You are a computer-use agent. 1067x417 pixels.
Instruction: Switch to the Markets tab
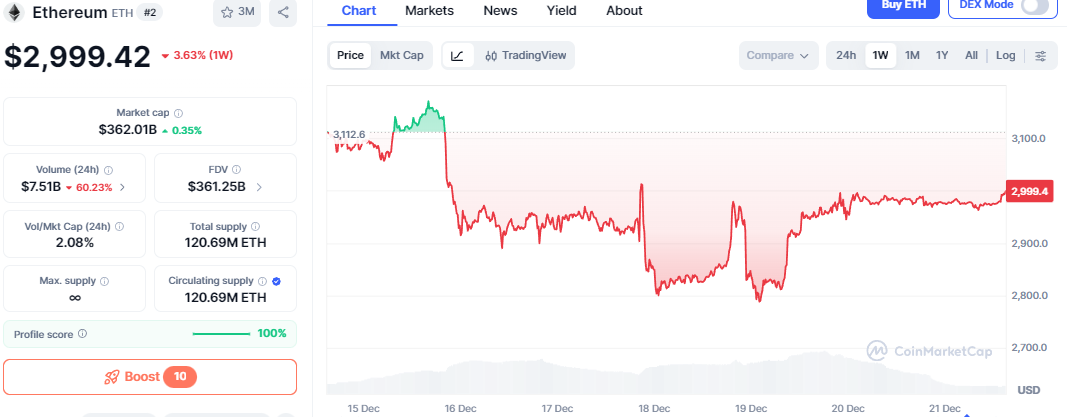429,11
